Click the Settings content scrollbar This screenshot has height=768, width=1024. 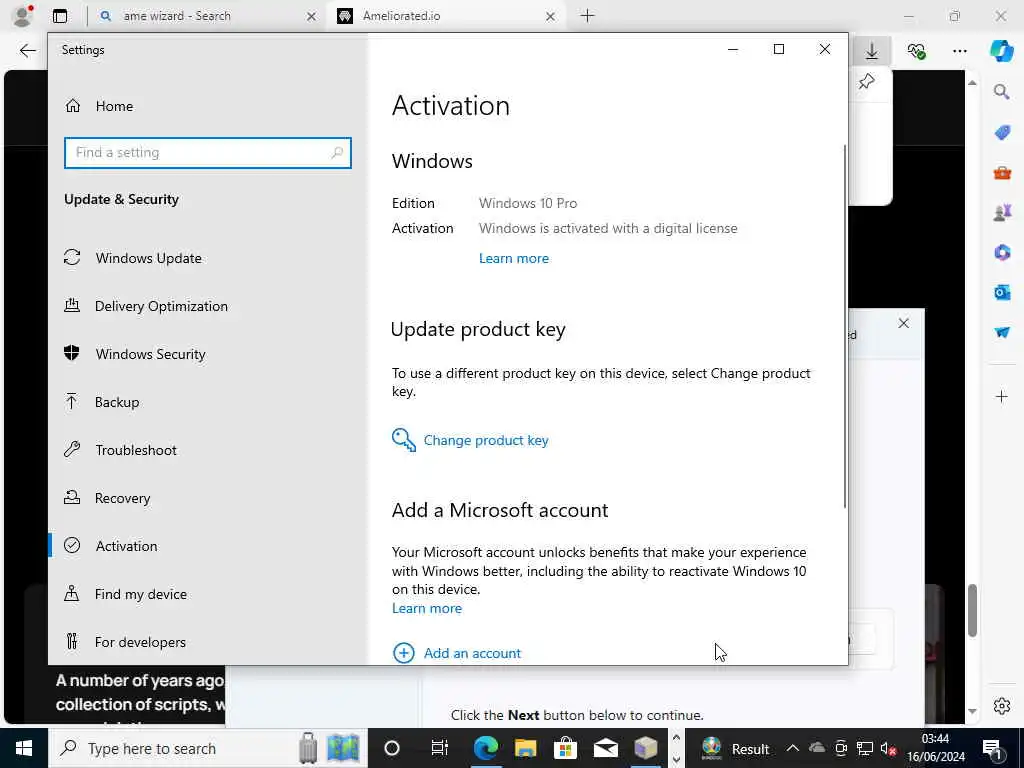(x=845, y=327)
